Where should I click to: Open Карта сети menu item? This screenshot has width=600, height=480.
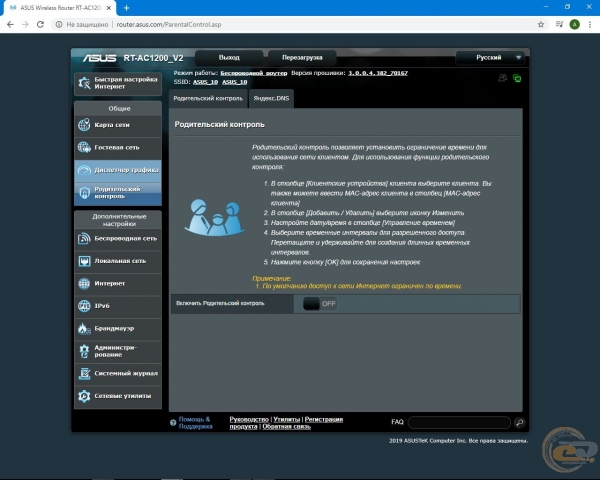pyautogui.click(x=118, y=125)
